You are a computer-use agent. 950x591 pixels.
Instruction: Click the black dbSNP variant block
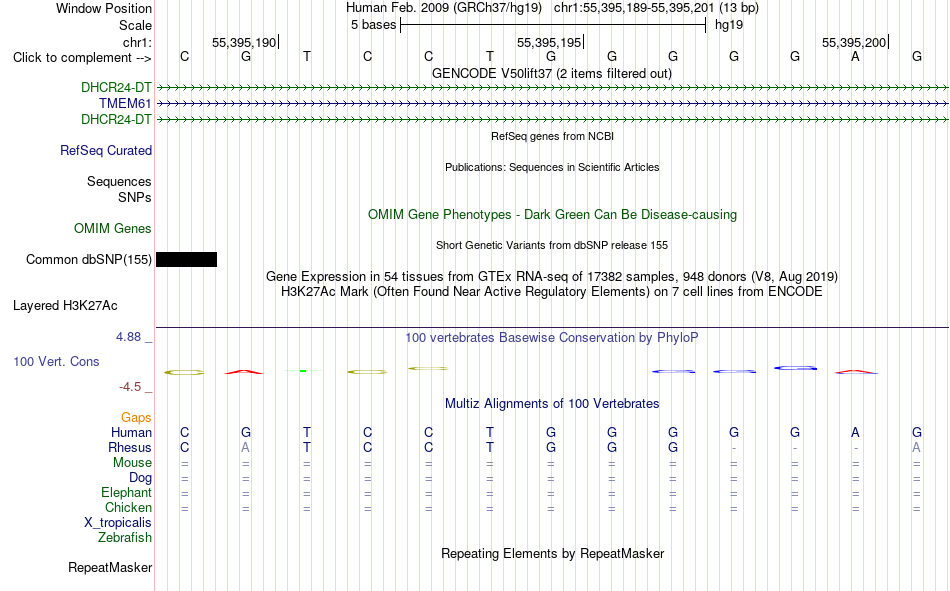pyautogui.click(x=187, y=259)
